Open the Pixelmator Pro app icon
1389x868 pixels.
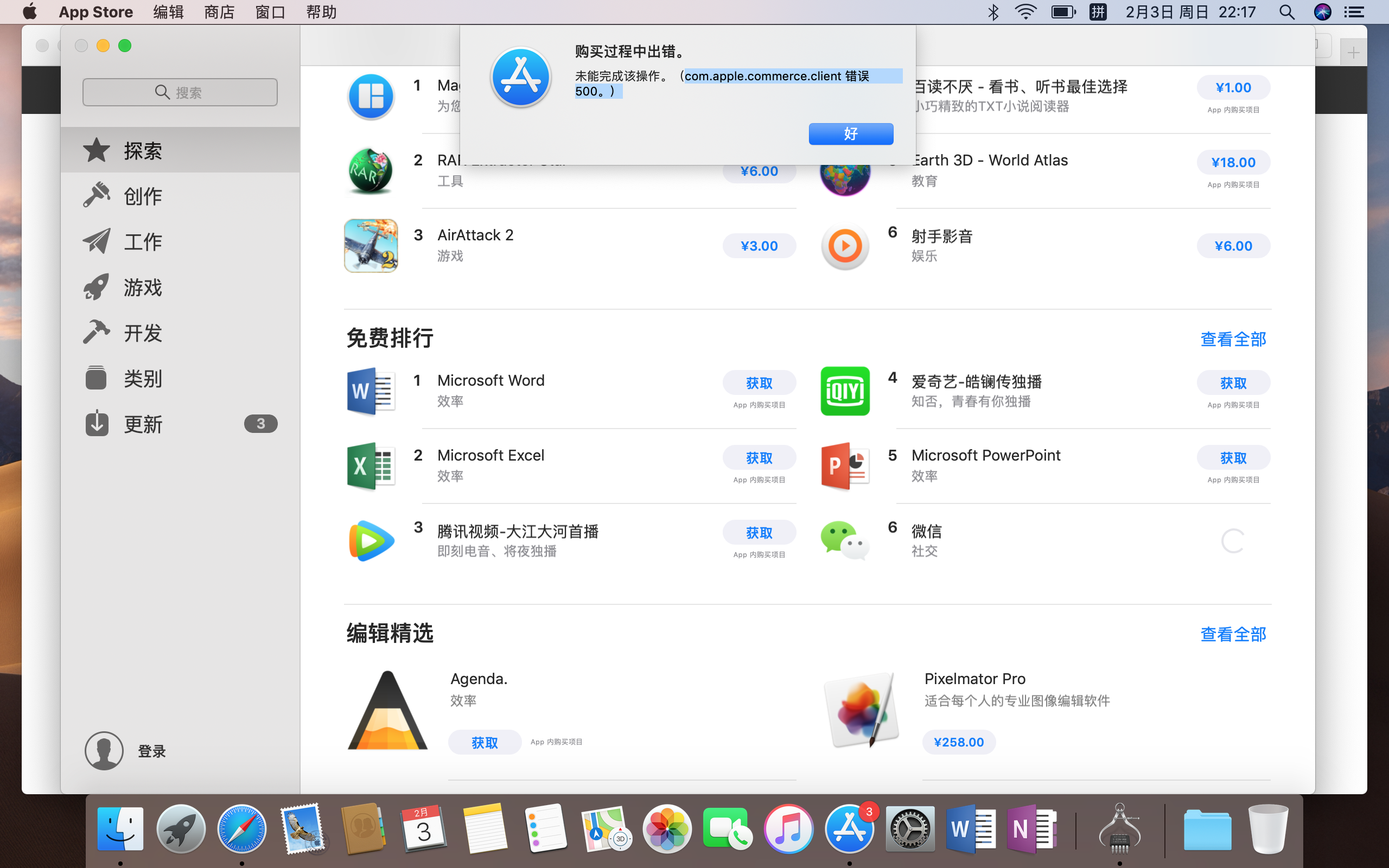pos(862,711)
